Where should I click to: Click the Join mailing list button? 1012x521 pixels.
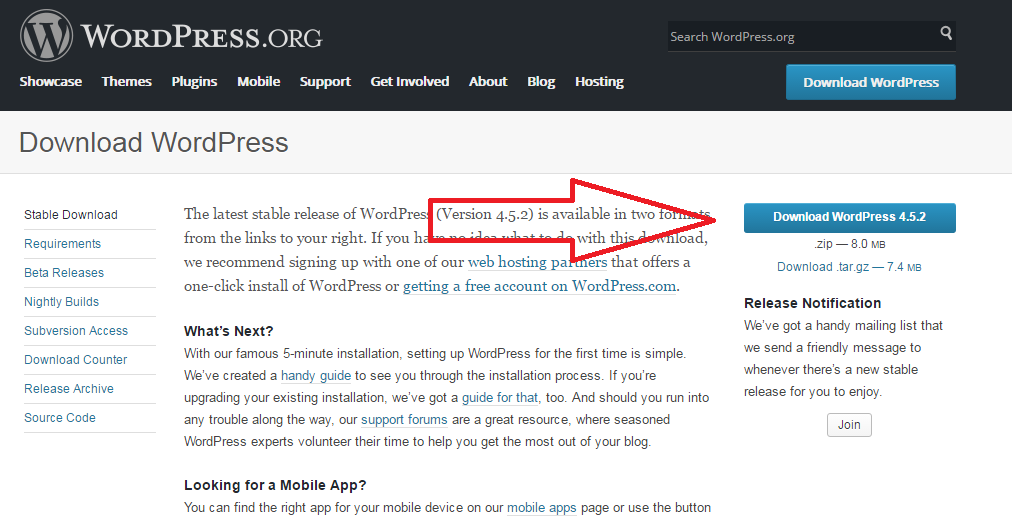[849, 425]
